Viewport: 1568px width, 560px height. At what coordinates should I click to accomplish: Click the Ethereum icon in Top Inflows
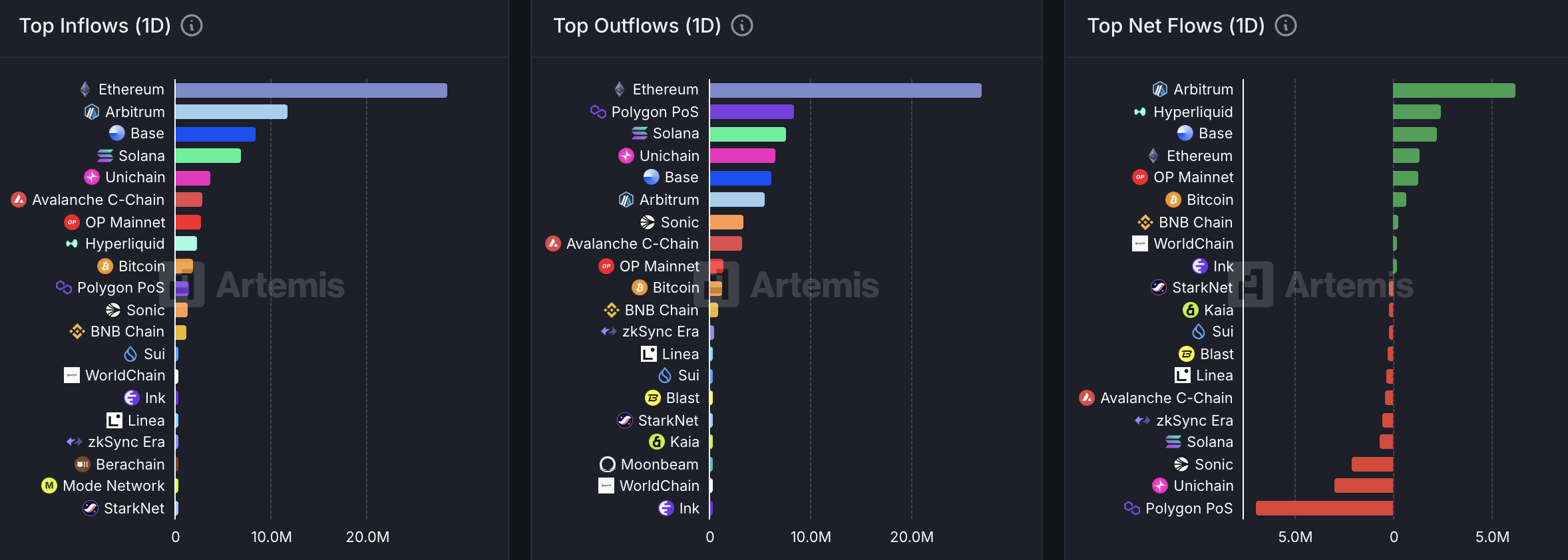coord(85,89)
